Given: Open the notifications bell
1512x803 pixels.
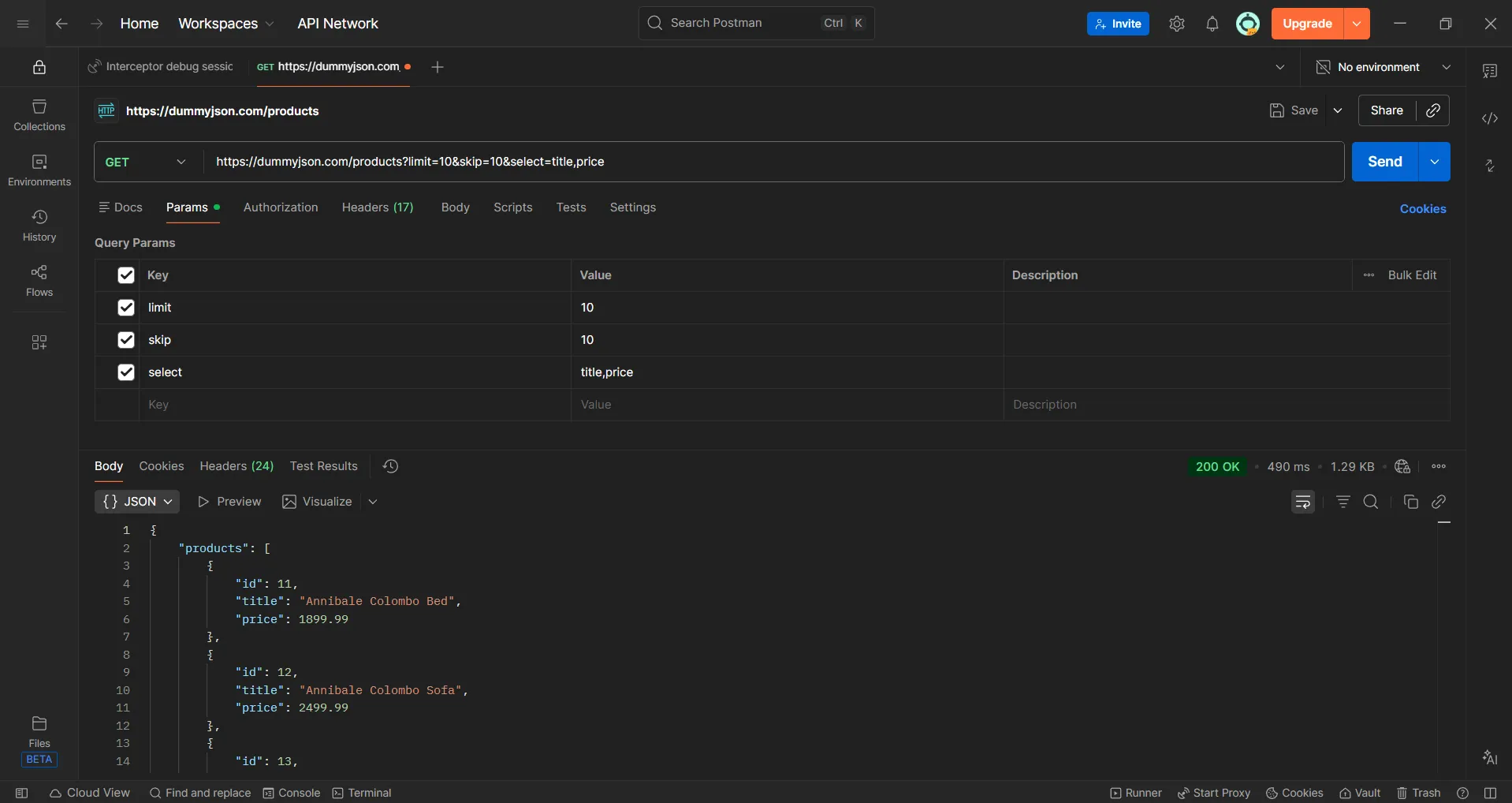Looking at the screenshot, I should pyautogui.click(x=1212, y=24).
